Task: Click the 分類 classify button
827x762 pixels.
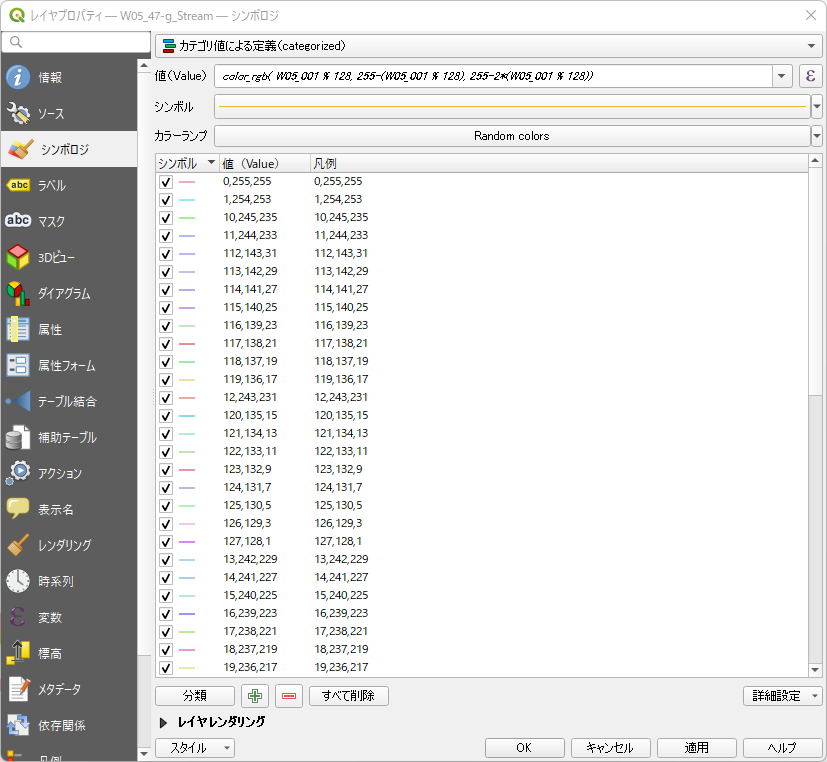Action: pyautogui.click(x=195, y=696)
